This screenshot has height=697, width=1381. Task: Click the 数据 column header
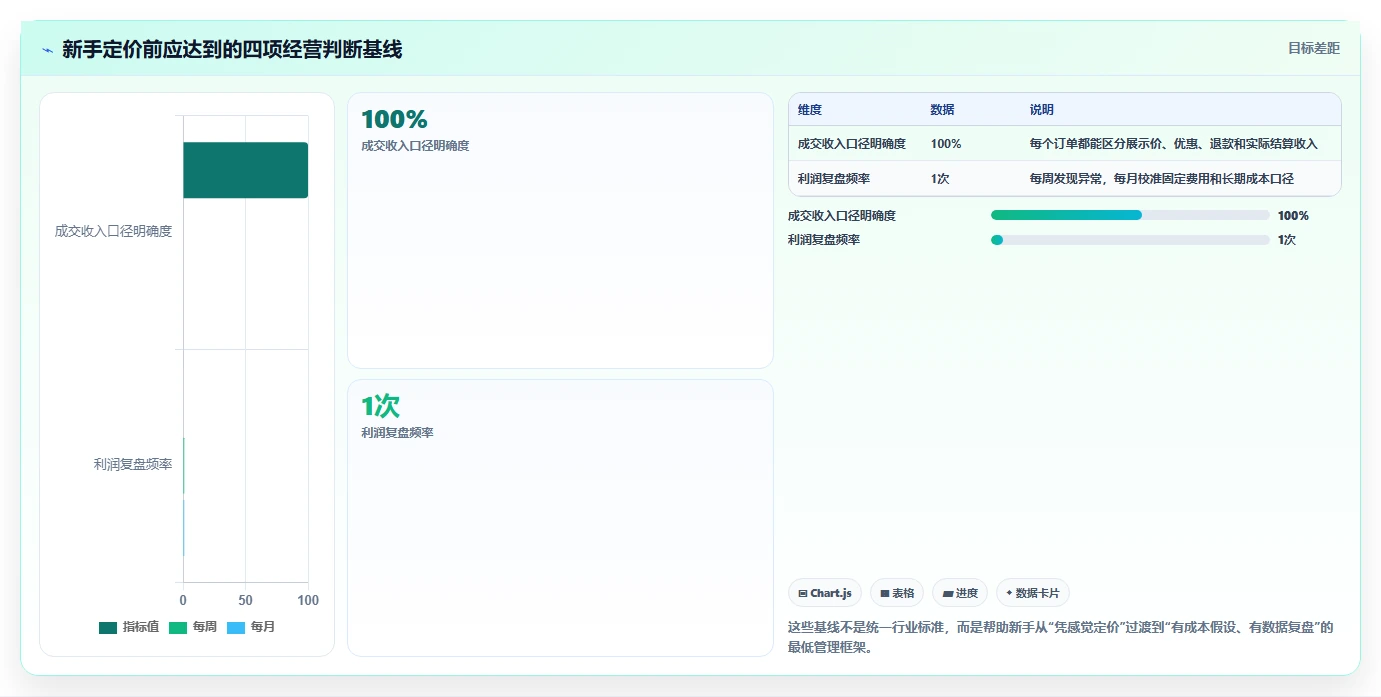pos(942,110)
